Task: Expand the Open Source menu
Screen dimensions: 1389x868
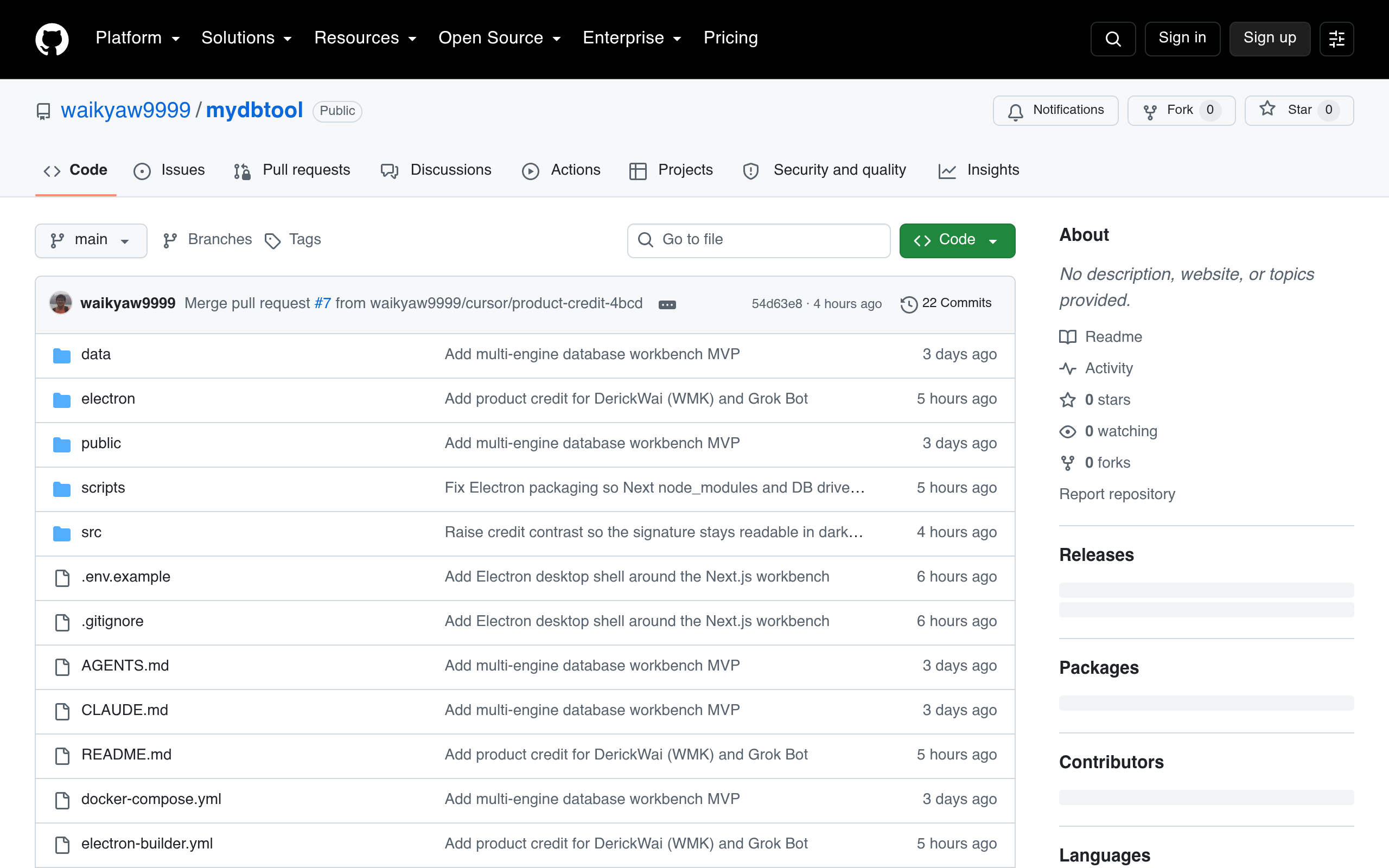Action: coord(499,38)
